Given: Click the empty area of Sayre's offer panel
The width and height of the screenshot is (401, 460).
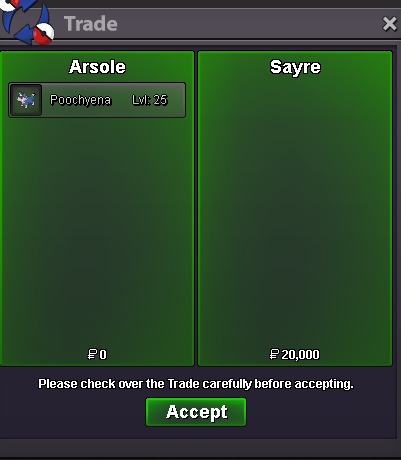Looking at the screenshot, I should tap(295, 213).
